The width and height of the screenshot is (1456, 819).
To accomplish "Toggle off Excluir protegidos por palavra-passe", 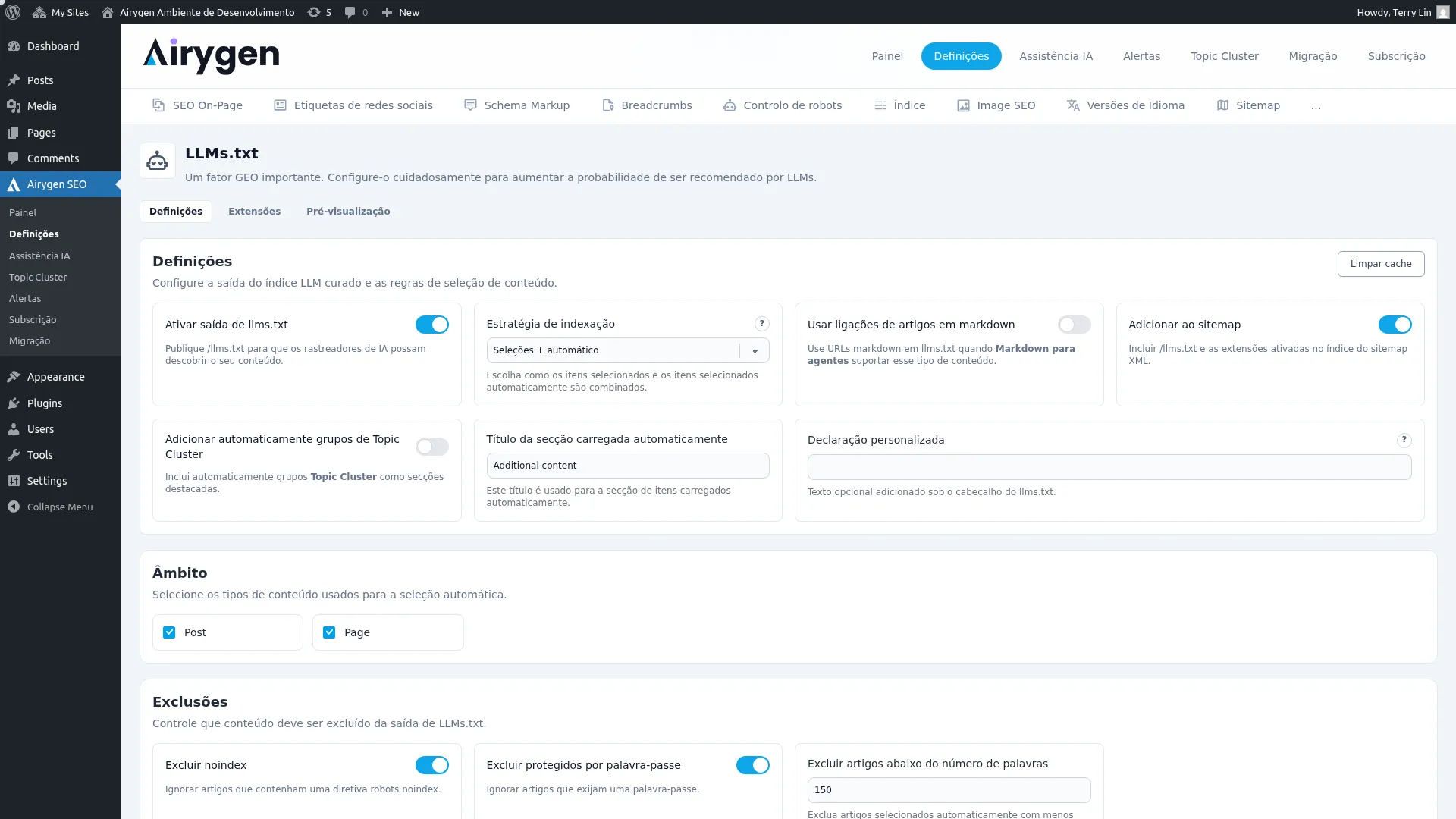I will coord(752,765).
